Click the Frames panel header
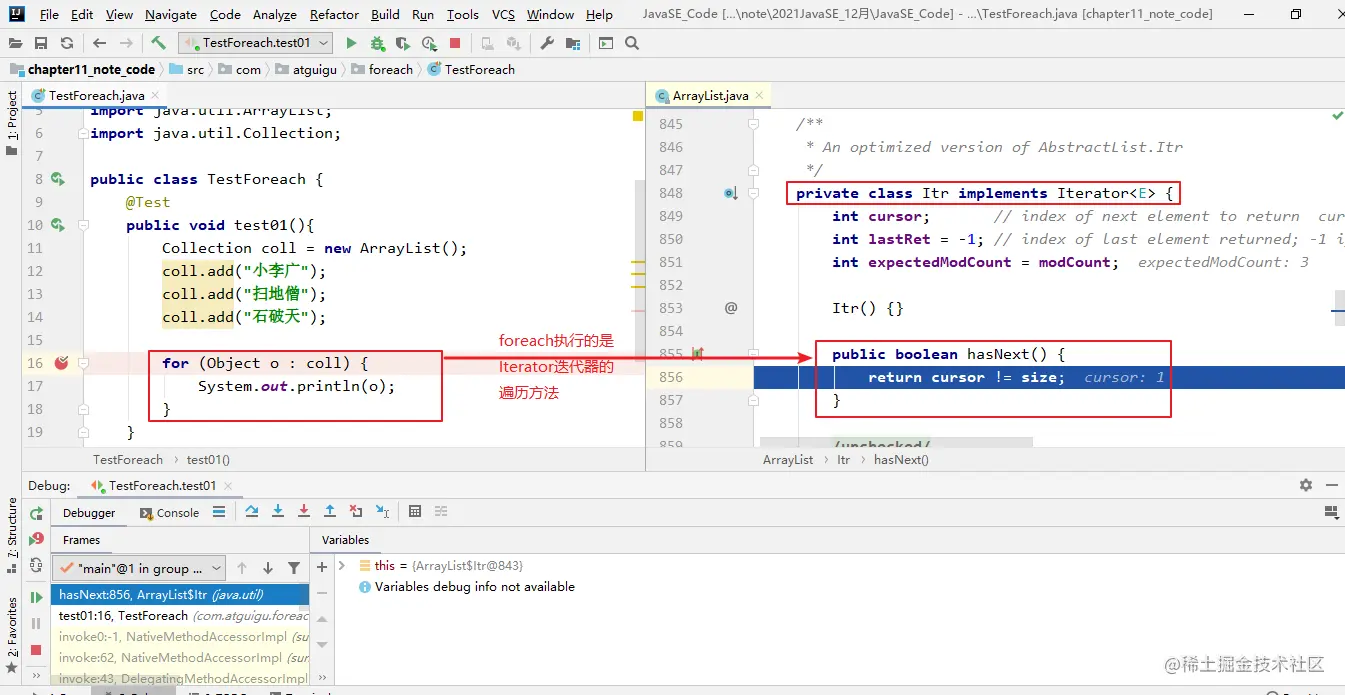This screenshot has width=1345, height=695. pos(81,540)
